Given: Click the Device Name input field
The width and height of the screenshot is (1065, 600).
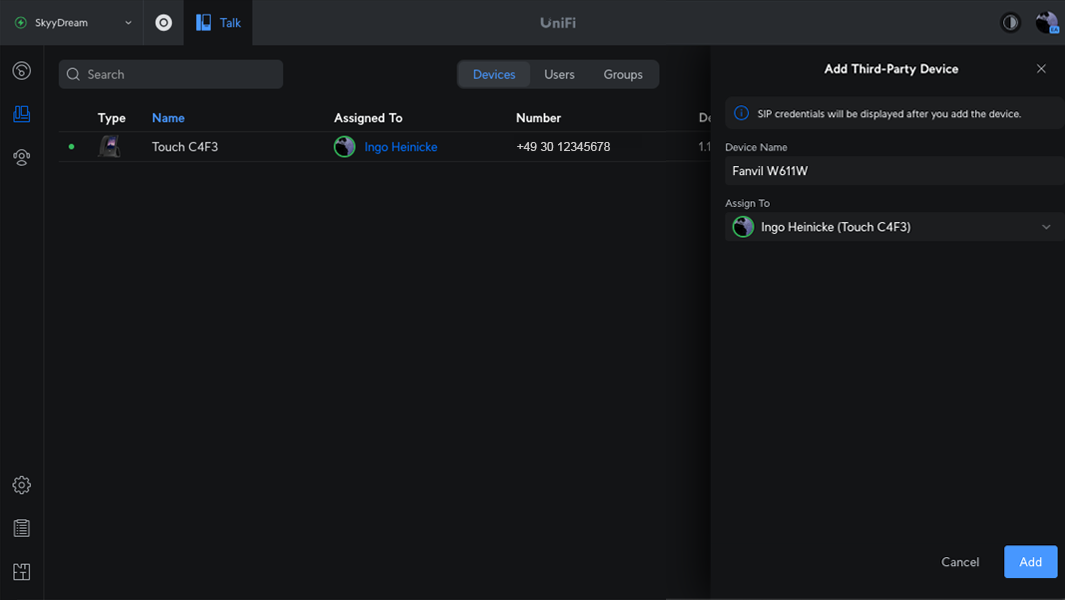Looking at the screenshot, I should pyautogui.click(x=894, y=171).
